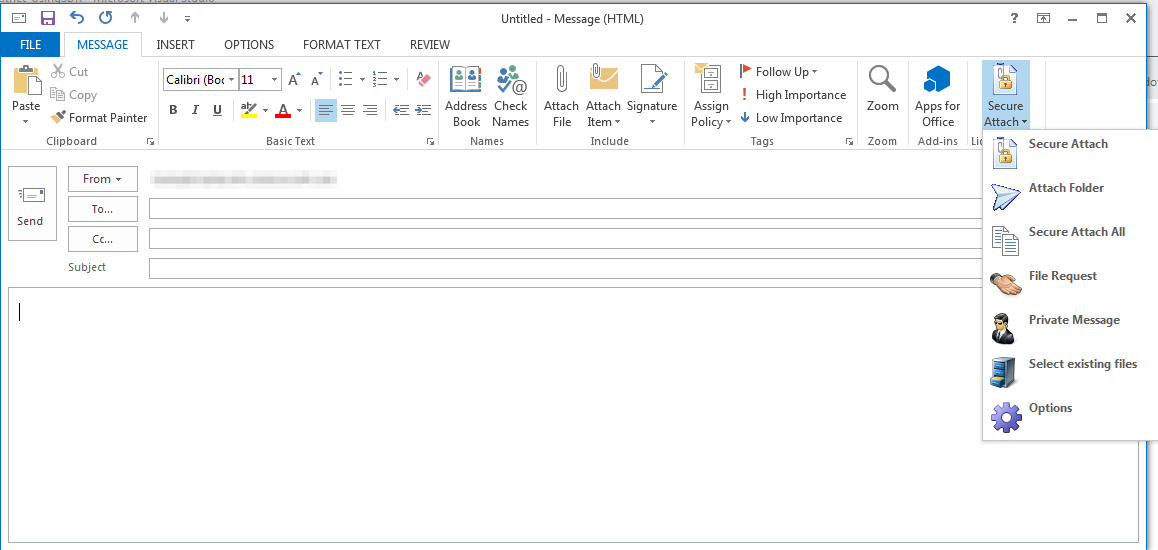Open the From account dropdown
Image resolution: width=1158 pixels, height=550 pixels.
[102, 179]
